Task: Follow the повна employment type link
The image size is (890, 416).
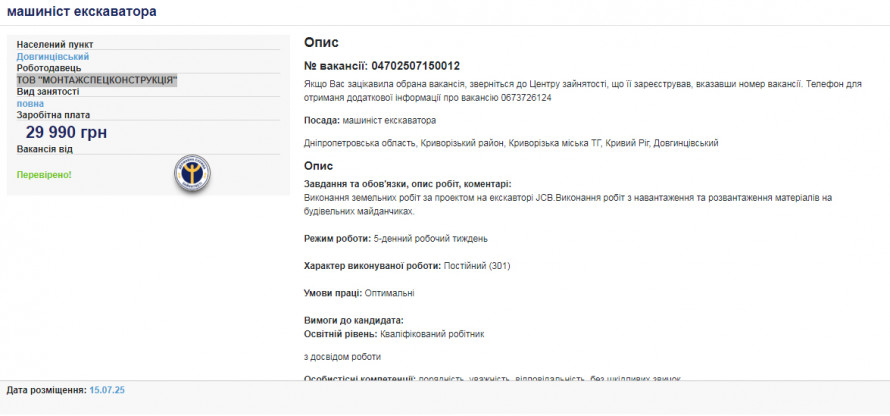Action: pyautogui.click(x=30, y=103)
